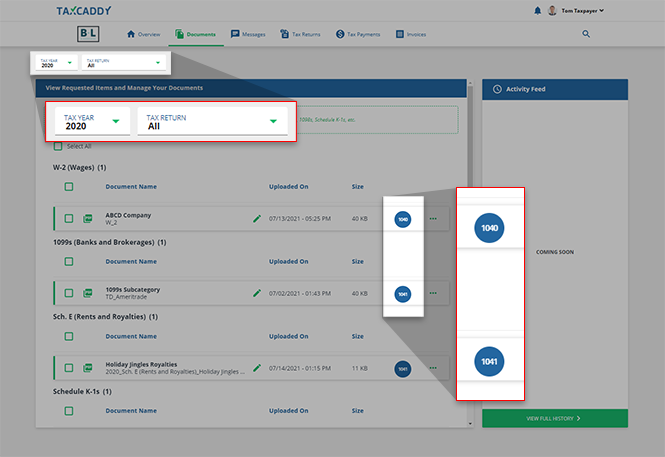Open the Tax Year 2020 dropdown
The image size is (665, 457).
(x=91, y=122)
